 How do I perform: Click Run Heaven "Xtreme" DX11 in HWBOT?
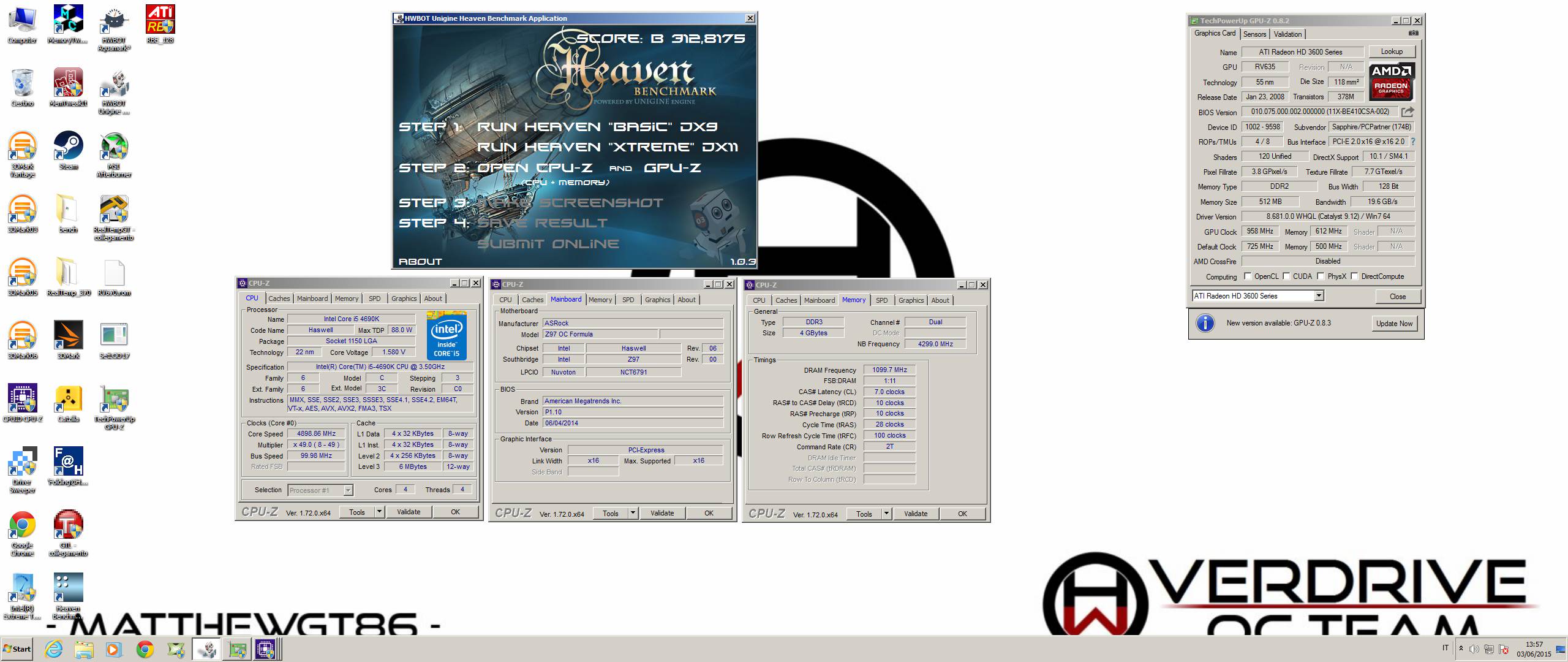(608, 147)
